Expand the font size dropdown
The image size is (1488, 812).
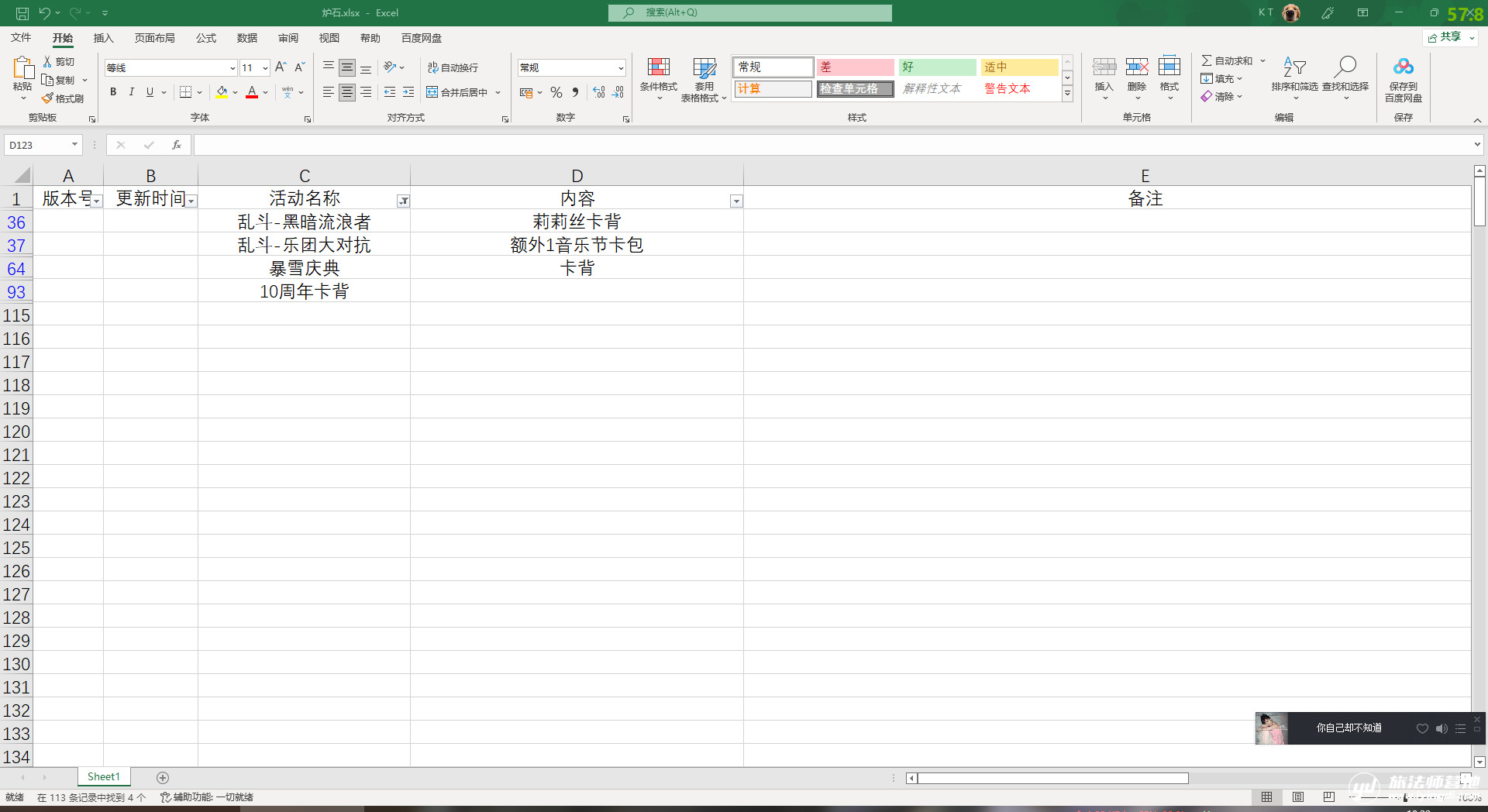[265, 68]
